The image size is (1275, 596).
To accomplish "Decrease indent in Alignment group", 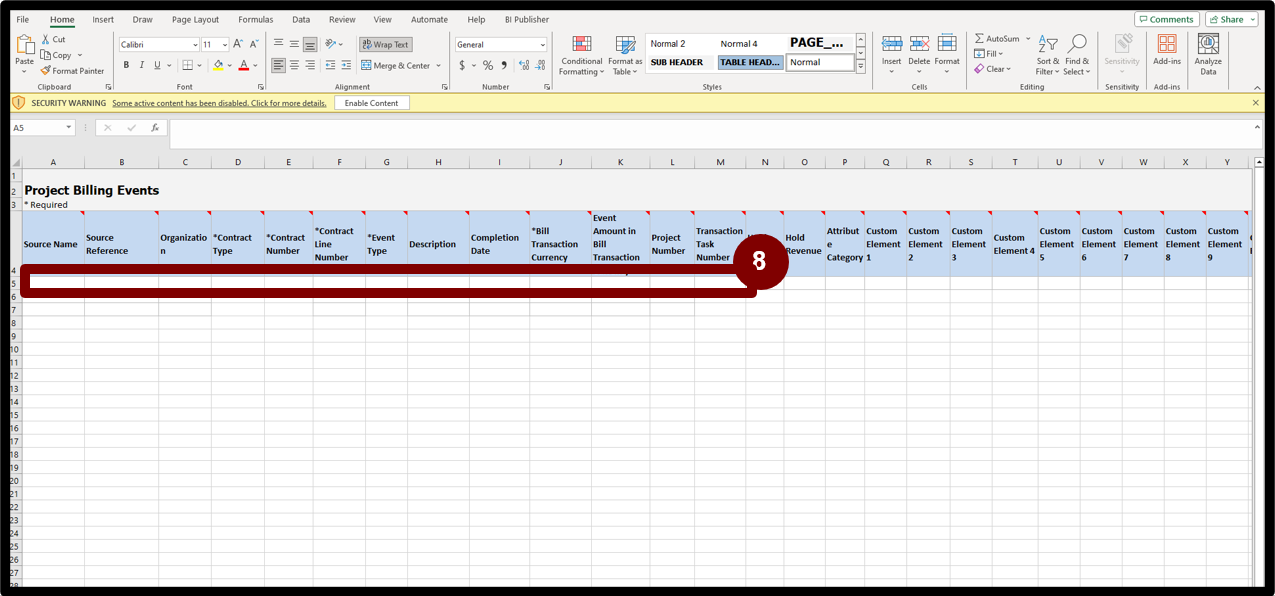I will coord(330,65).
